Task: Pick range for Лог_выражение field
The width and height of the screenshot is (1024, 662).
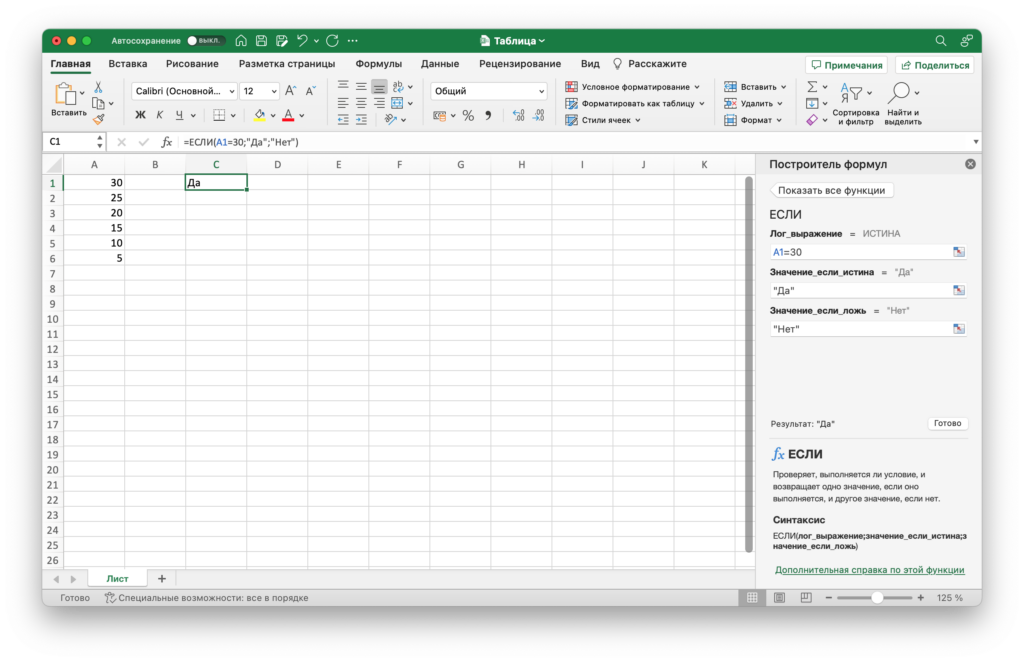Action: tap(959, 252)
